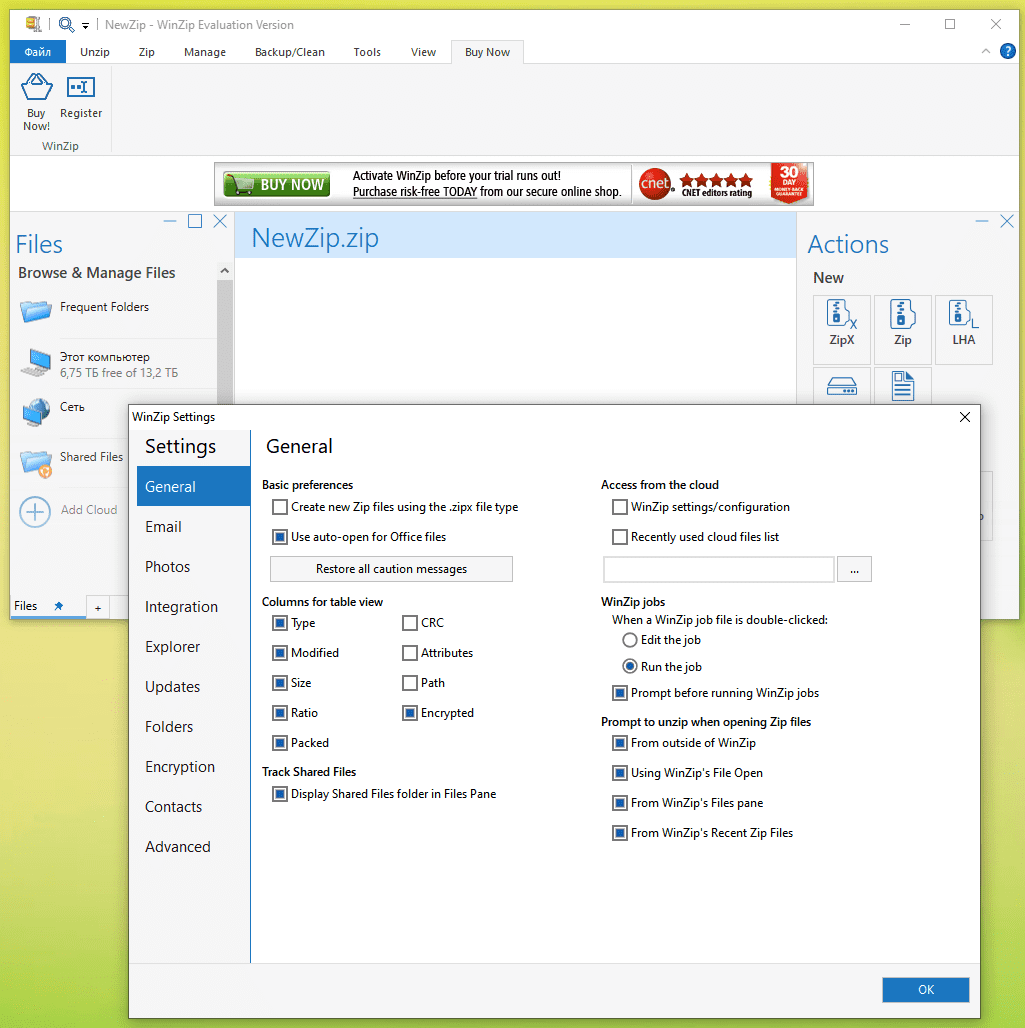The height and width of the screenshot is (1028, 1025).
Task: Click the WinZip app icon in title bar
Action: point(33,24)
